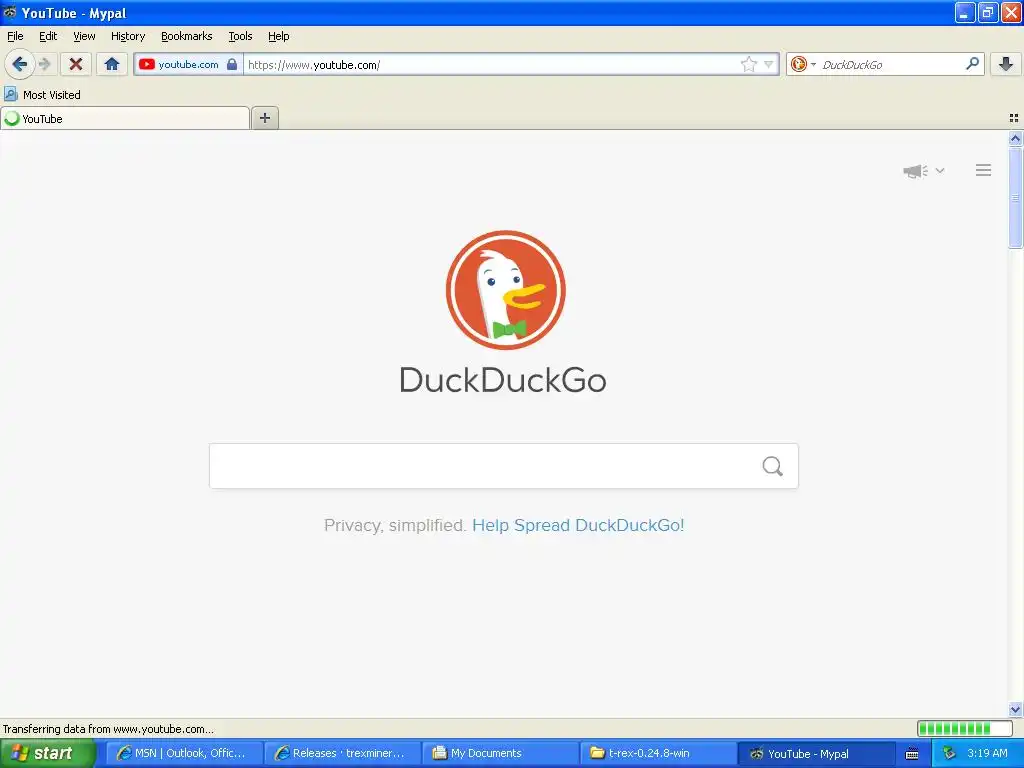
Task: Click the forward arrow navigation button
Action: pos(44,64)
